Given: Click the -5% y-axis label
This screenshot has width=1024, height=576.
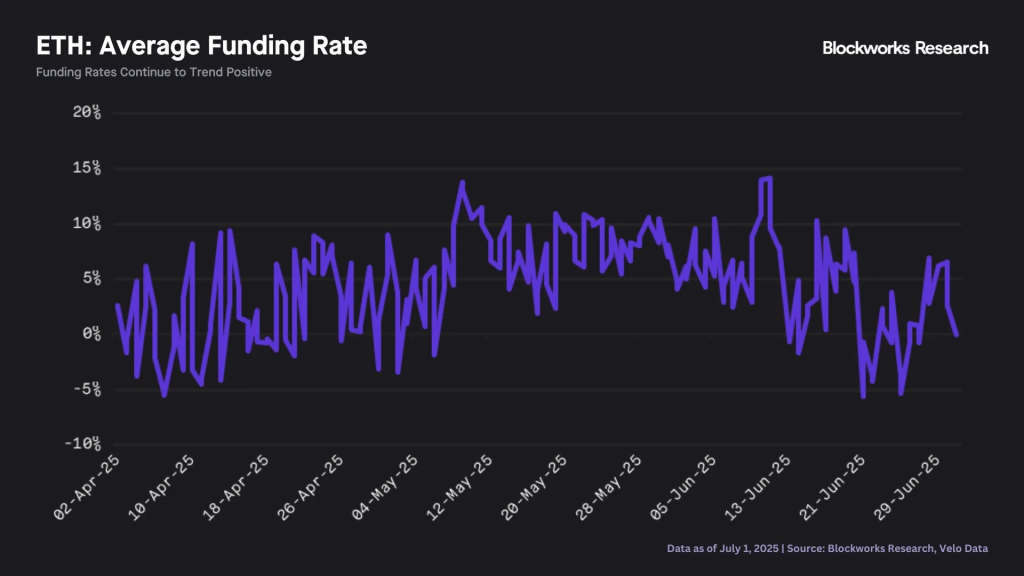Looking at the screenshot, I should [x=87, y=389].
